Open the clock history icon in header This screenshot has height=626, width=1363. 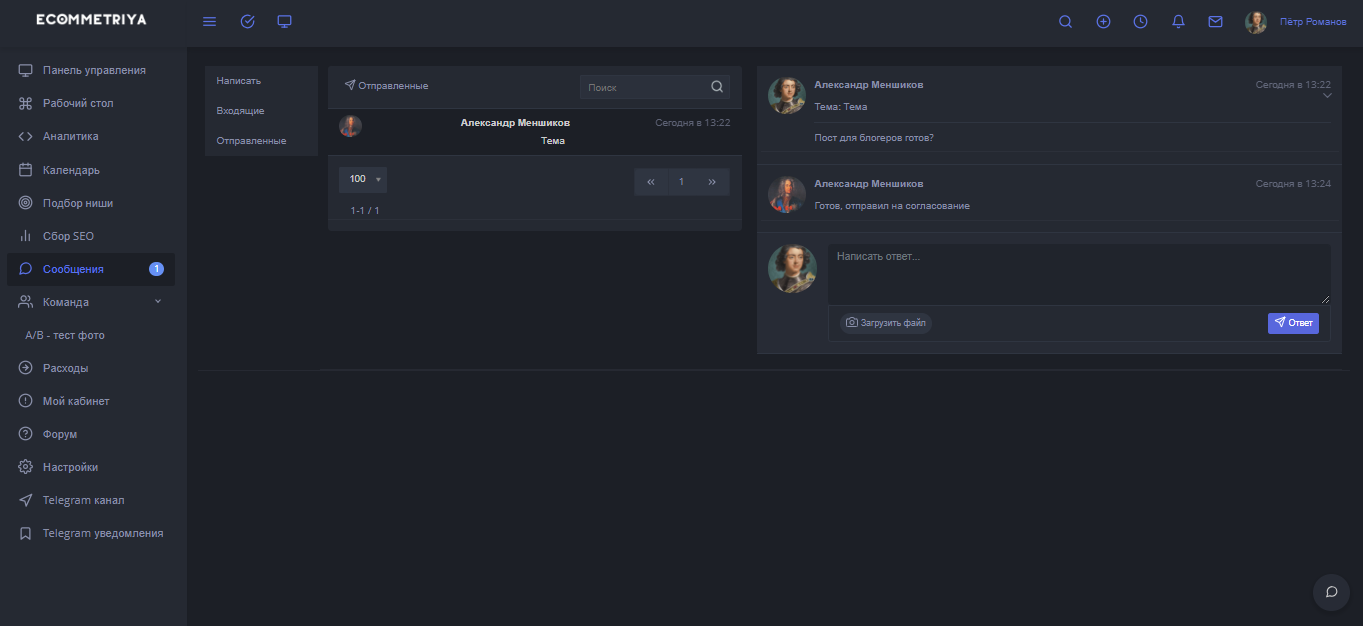(x=1140, y=22)
